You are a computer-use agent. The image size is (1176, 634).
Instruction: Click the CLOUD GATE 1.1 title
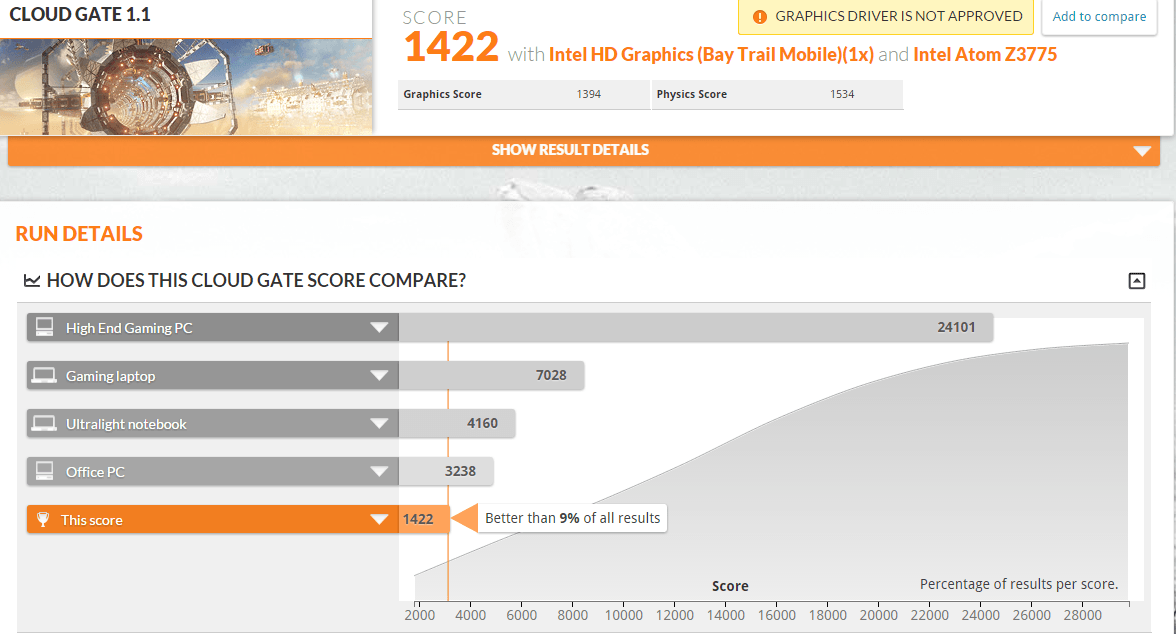(x=80, y=14)
